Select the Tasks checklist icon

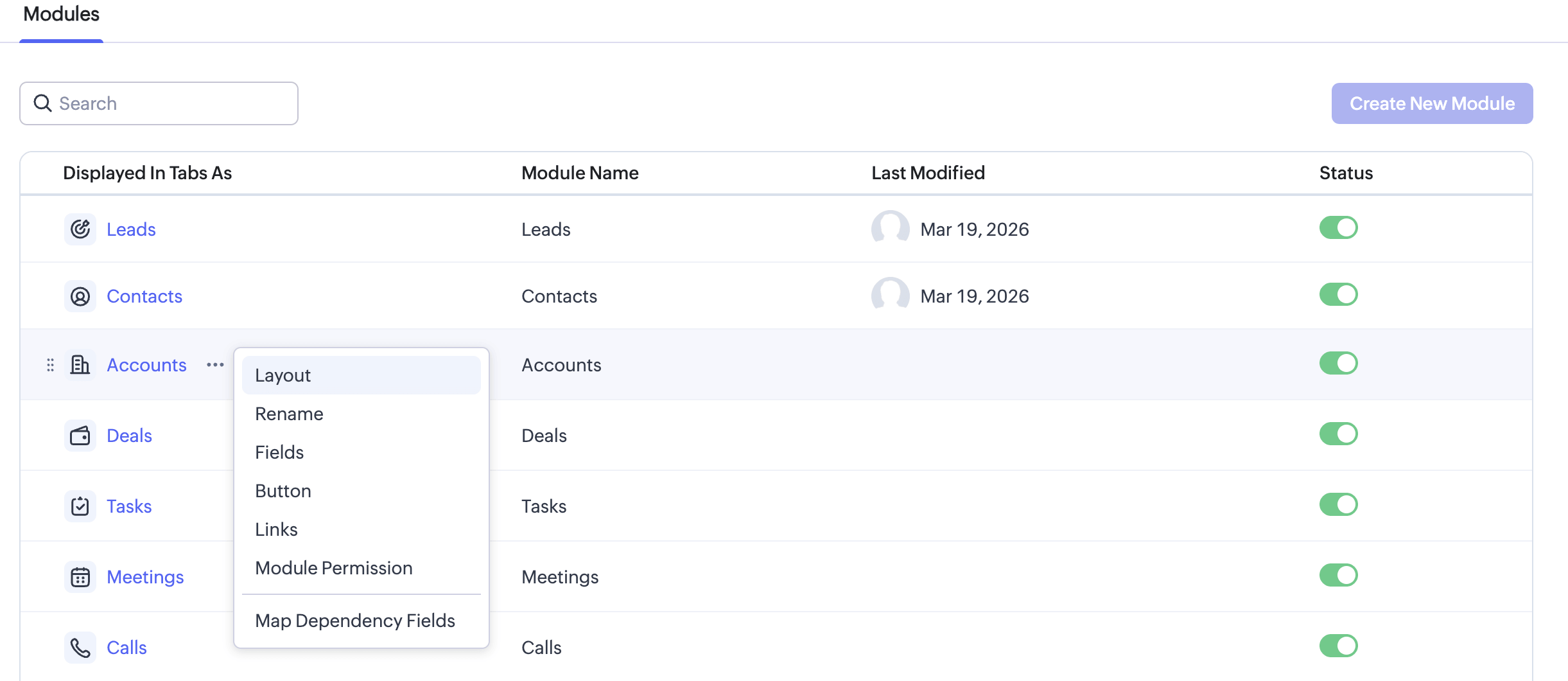(x=80, y=506)
